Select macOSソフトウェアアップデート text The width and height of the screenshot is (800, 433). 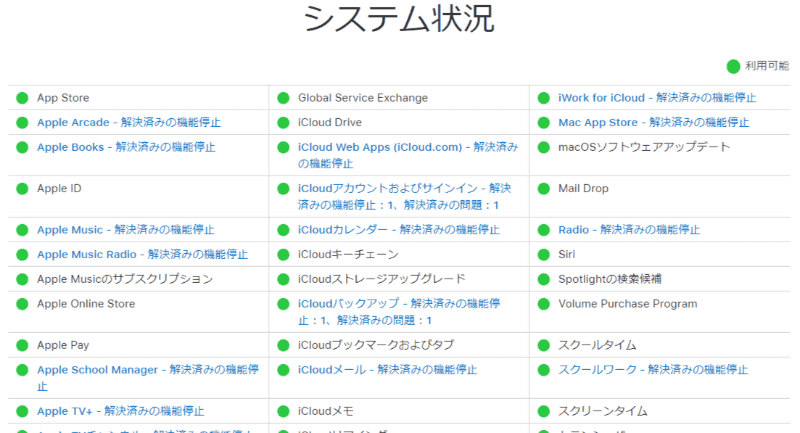click(x=644, y=147)
